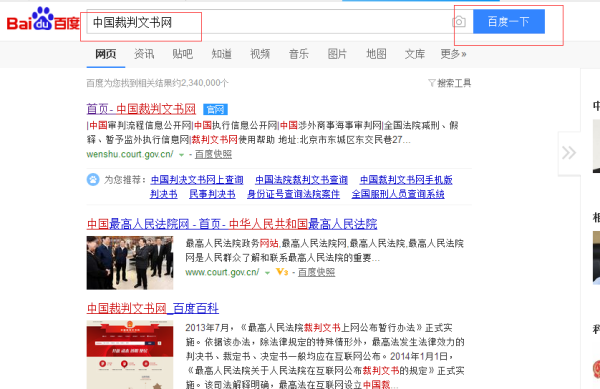This screenshot has height=389, width=600.
Task: Switch to the 图片 tab
Action: [337, 54]
